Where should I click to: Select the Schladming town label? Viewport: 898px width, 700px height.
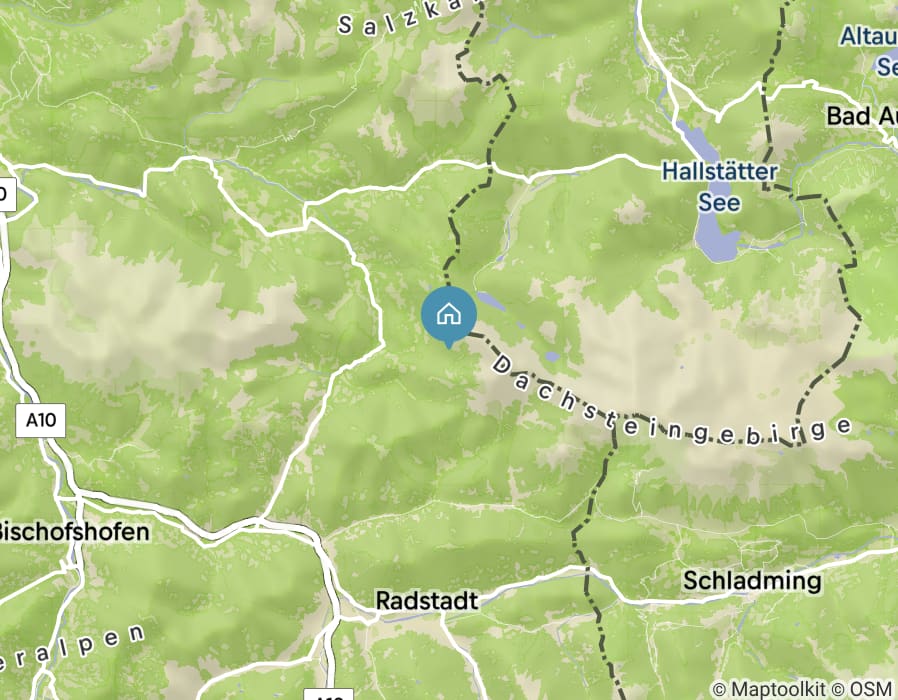tap(752, 581)
